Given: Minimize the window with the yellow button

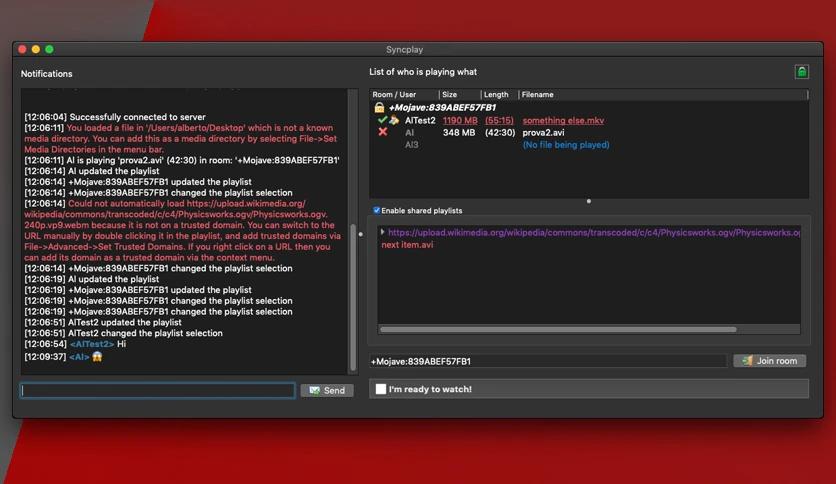Looking at the screenshot, I should (36, 49).
